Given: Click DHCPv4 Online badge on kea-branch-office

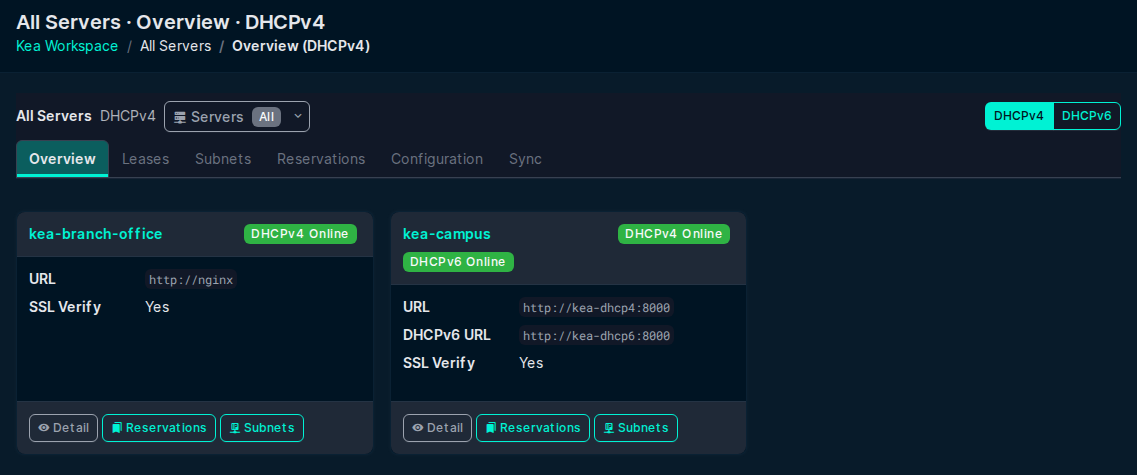Looking at the screenshot, I should coord(300,234).
